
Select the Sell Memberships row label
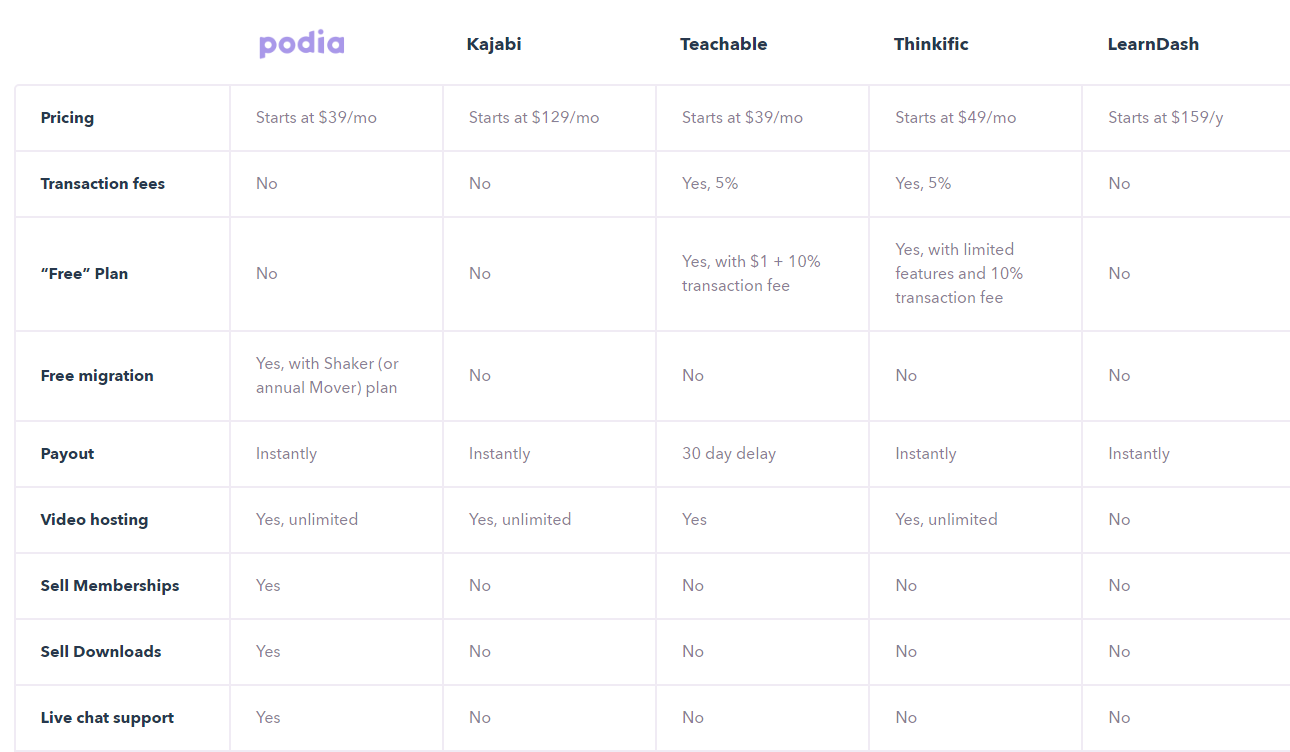tap(110, 586)
